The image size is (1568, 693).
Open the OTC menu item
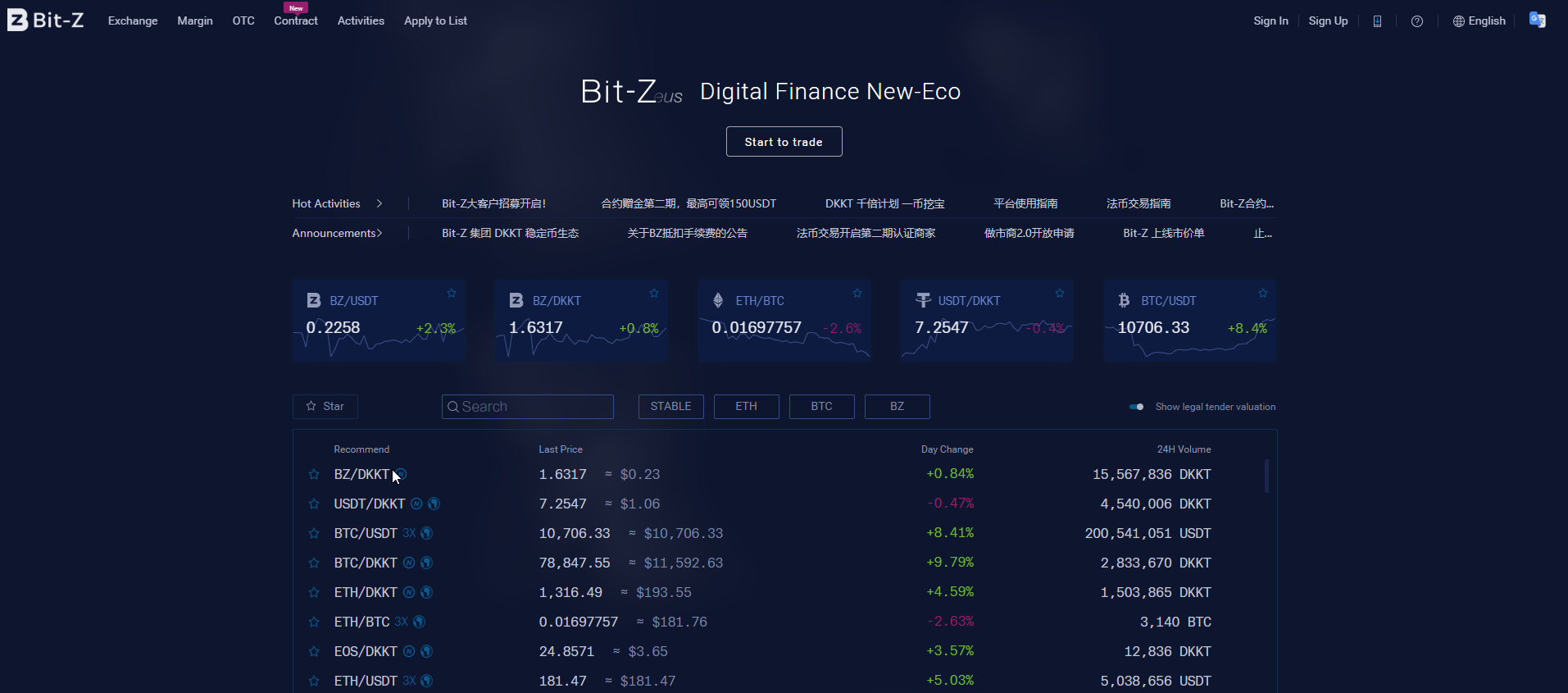[243, 21]
